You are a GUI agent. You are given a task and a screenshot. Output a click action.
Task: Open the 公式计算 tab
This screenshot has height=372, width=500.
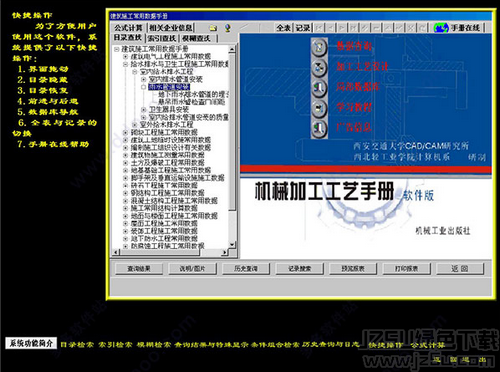click(x=128, y=28)
